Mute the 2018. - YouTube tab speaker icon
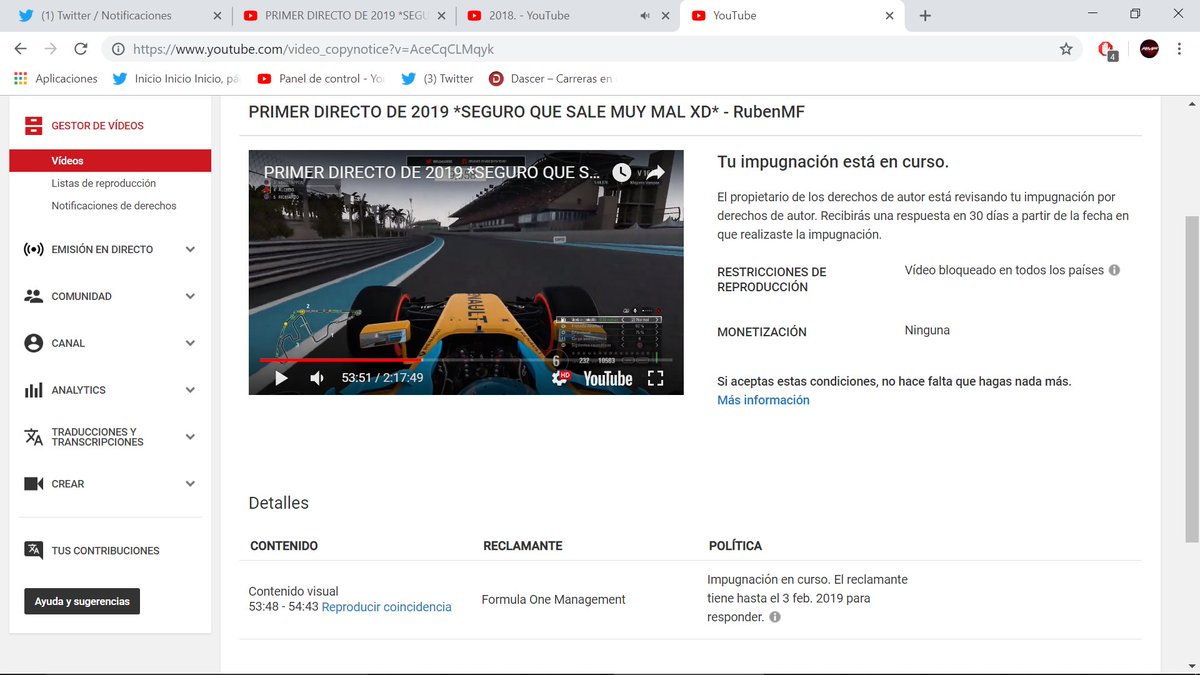The image size is (1200, 675). coord(645,16)
